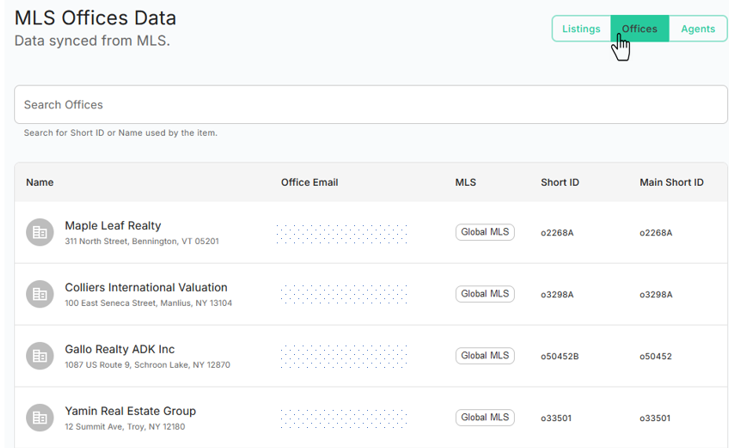Viewport: 729px width, 448px height.
Task: Select the Offices tab
Action: coord(639,29)
